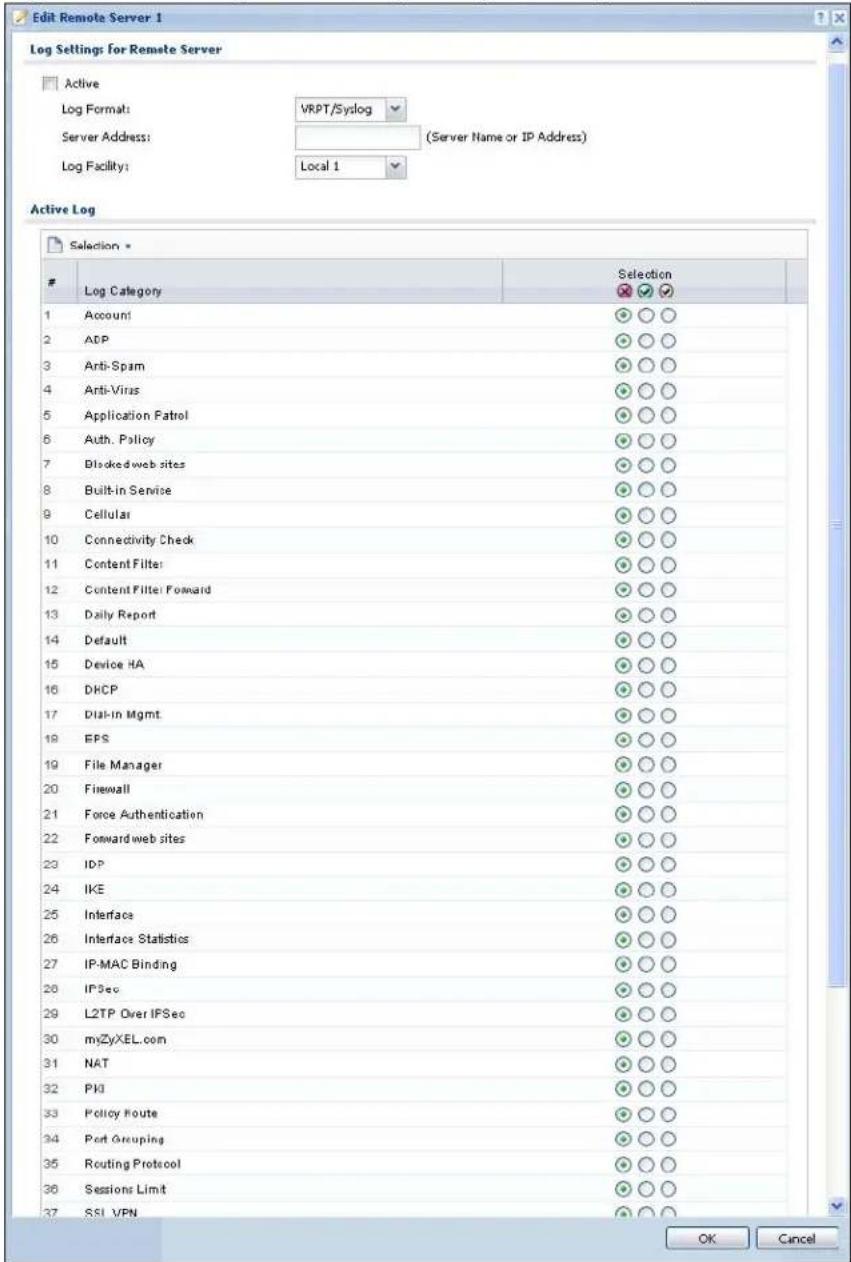Click the scroll down arrow

[837, 1207]
